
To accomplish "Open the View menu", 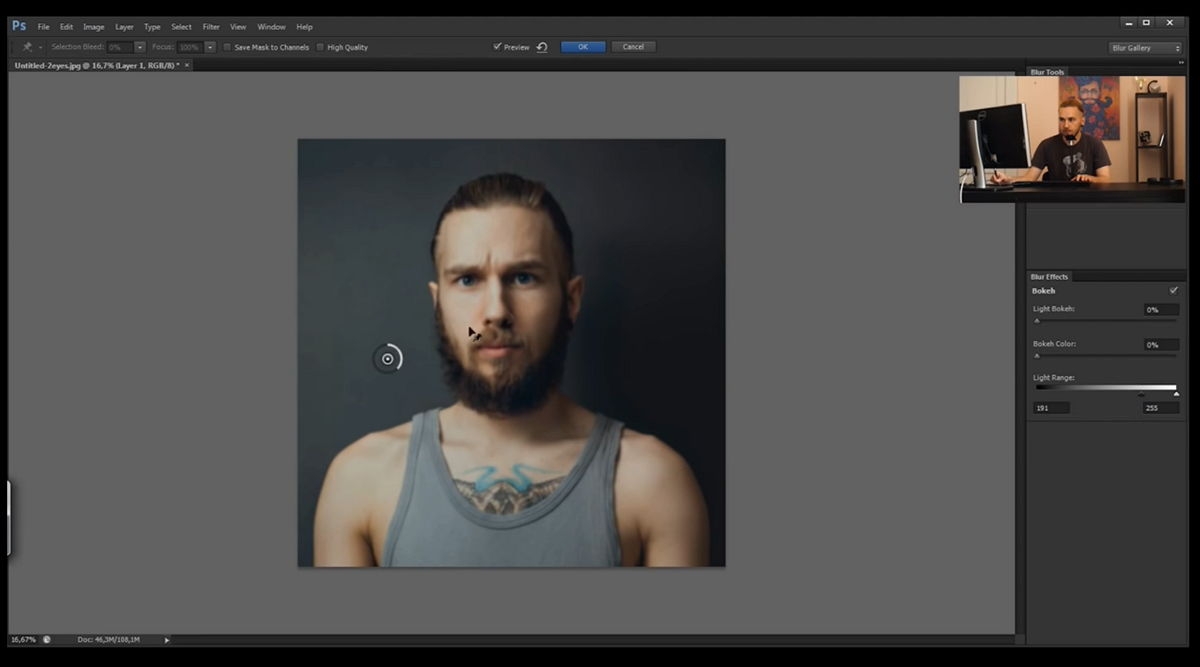I will pyautogui.click(x=238, y=27).
